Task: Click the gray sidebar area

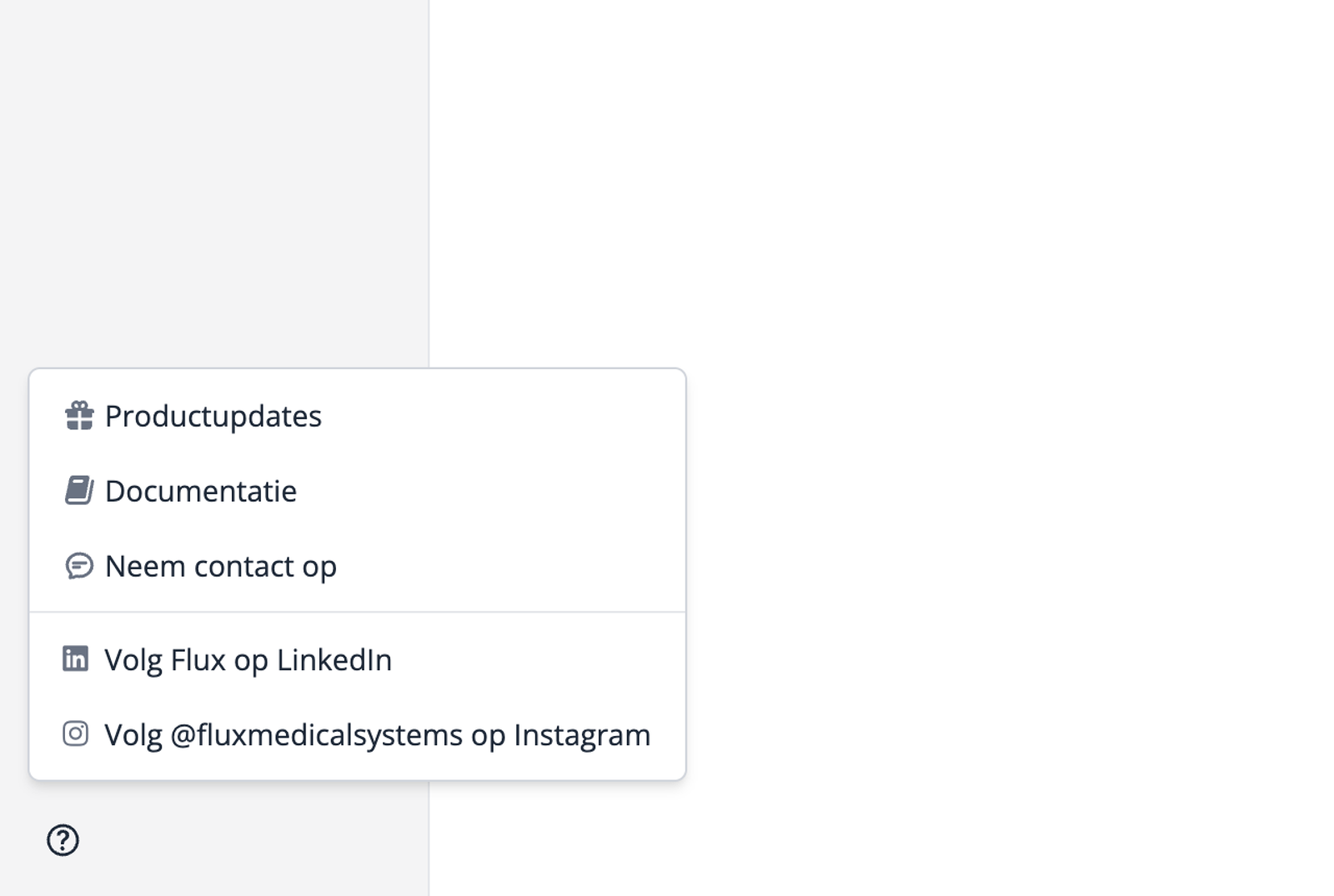Action: point(208,167)
